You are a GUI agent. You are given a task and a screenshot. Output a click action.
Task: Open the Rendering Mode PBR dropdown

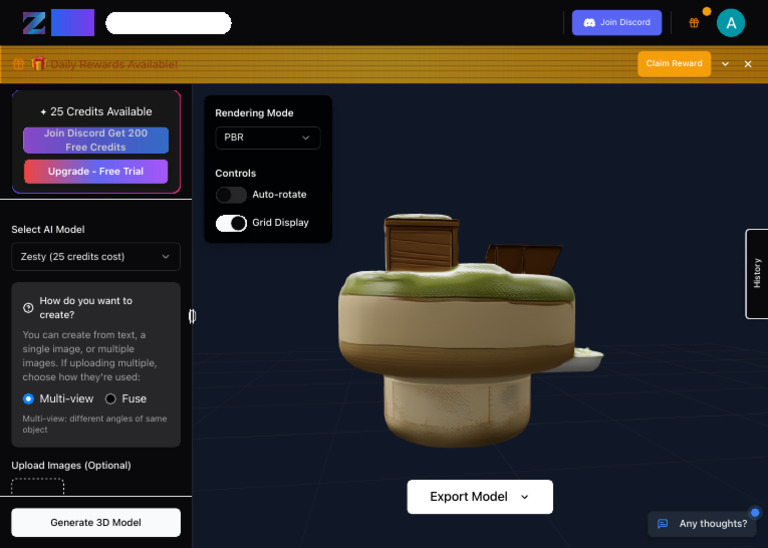[x=267, y=138]
